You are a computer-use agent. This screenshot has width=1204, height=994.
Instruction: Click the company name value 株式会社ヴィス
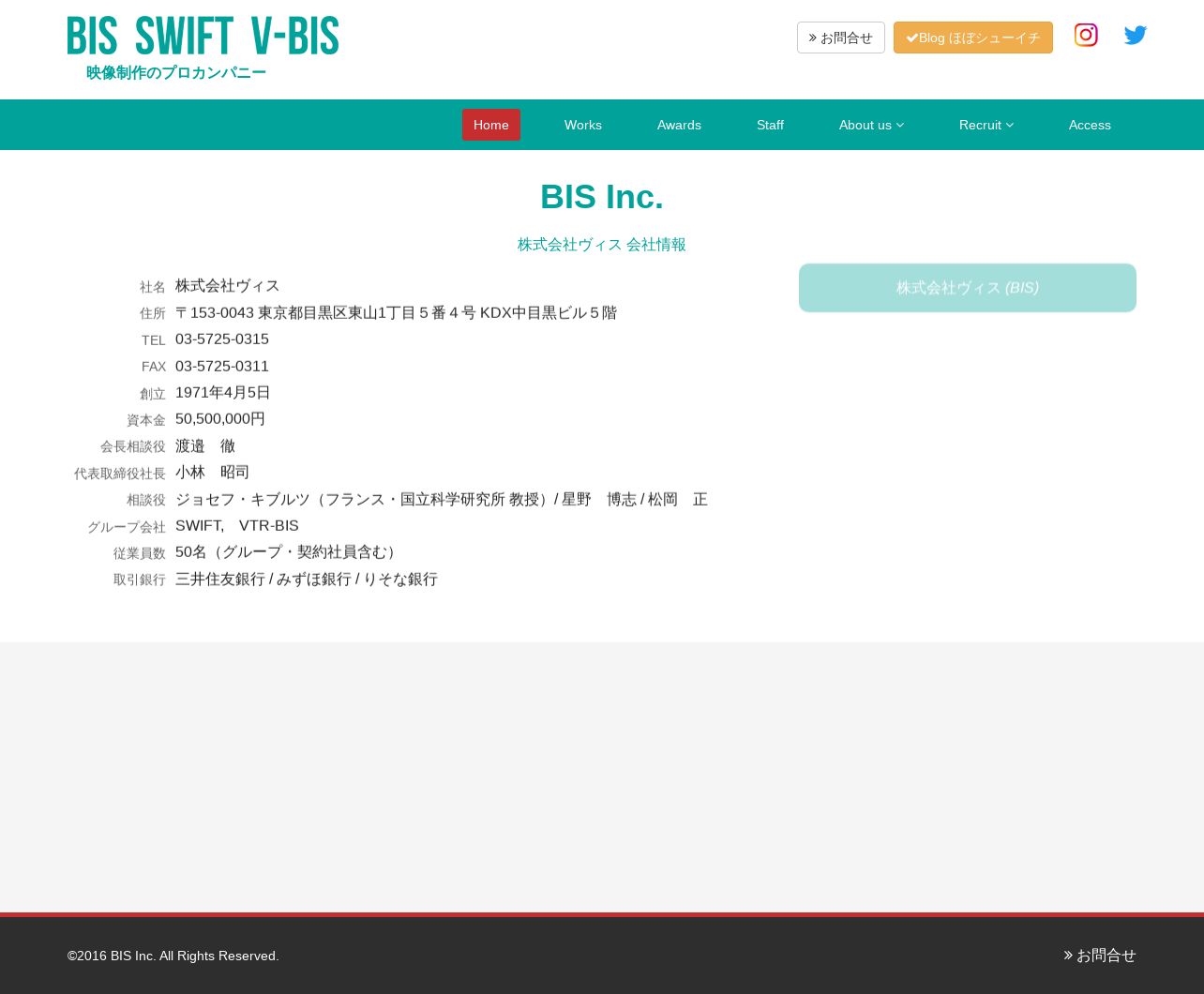pos(228,286)
